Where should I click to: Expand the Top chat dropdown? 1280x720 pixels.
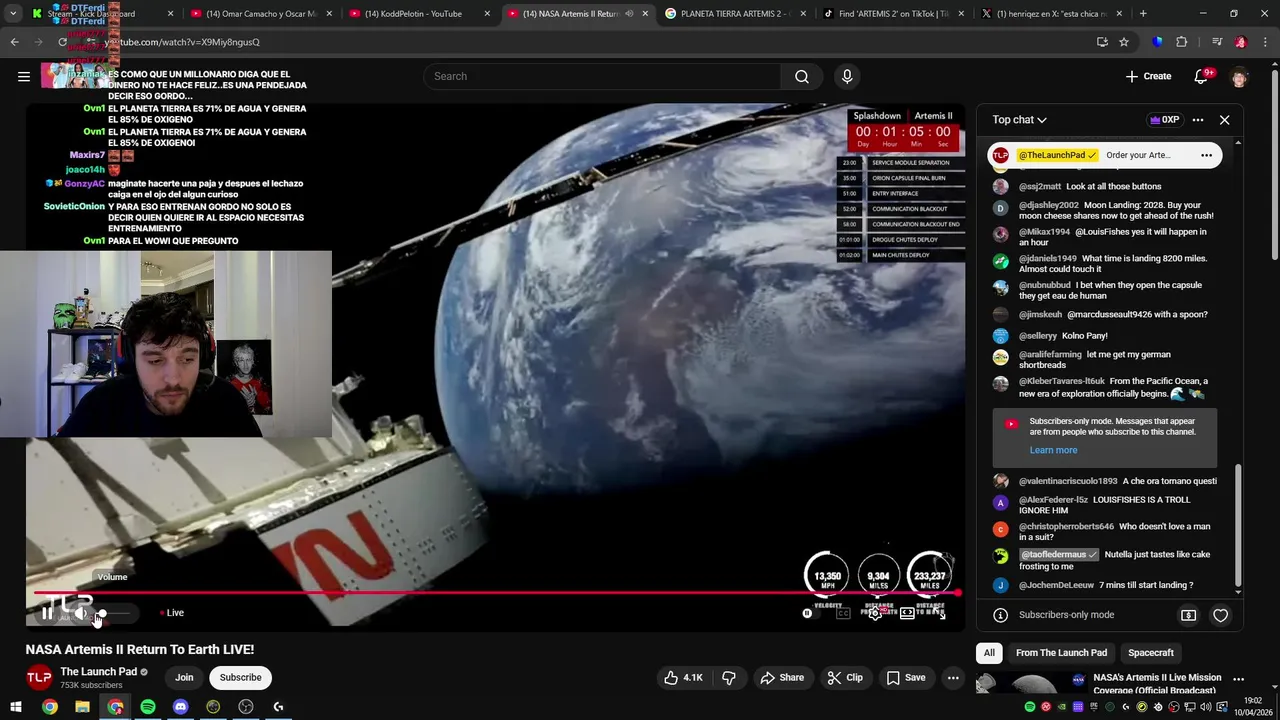[1019, 120]
